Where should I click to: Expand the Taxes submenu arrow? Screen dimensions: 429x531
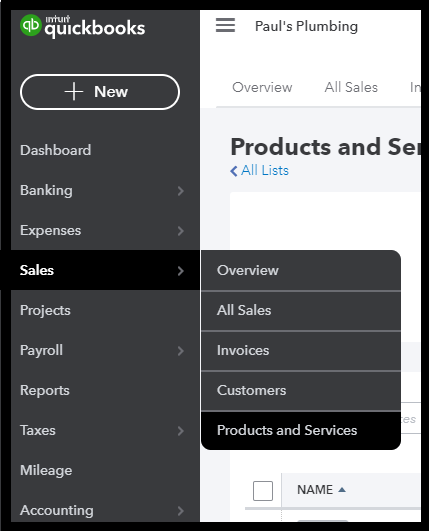pos(181,431)
